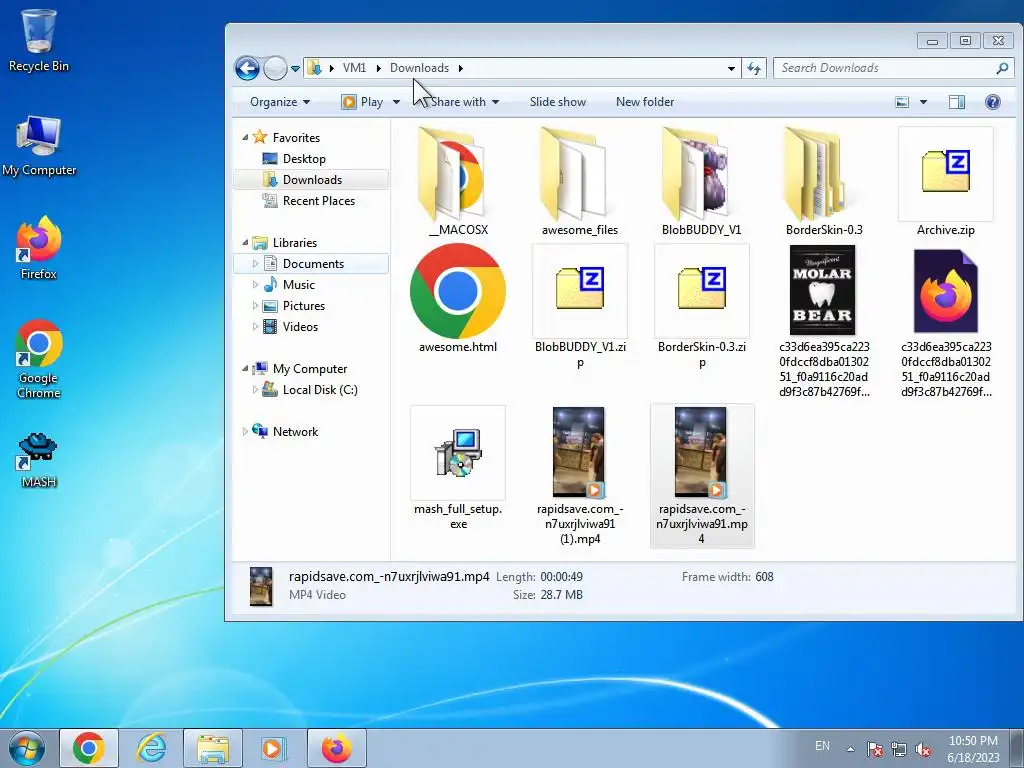Open recent pages dropdown beside navigation arrows
This screenshot has height=768, width=1024.
pos(295,69)
